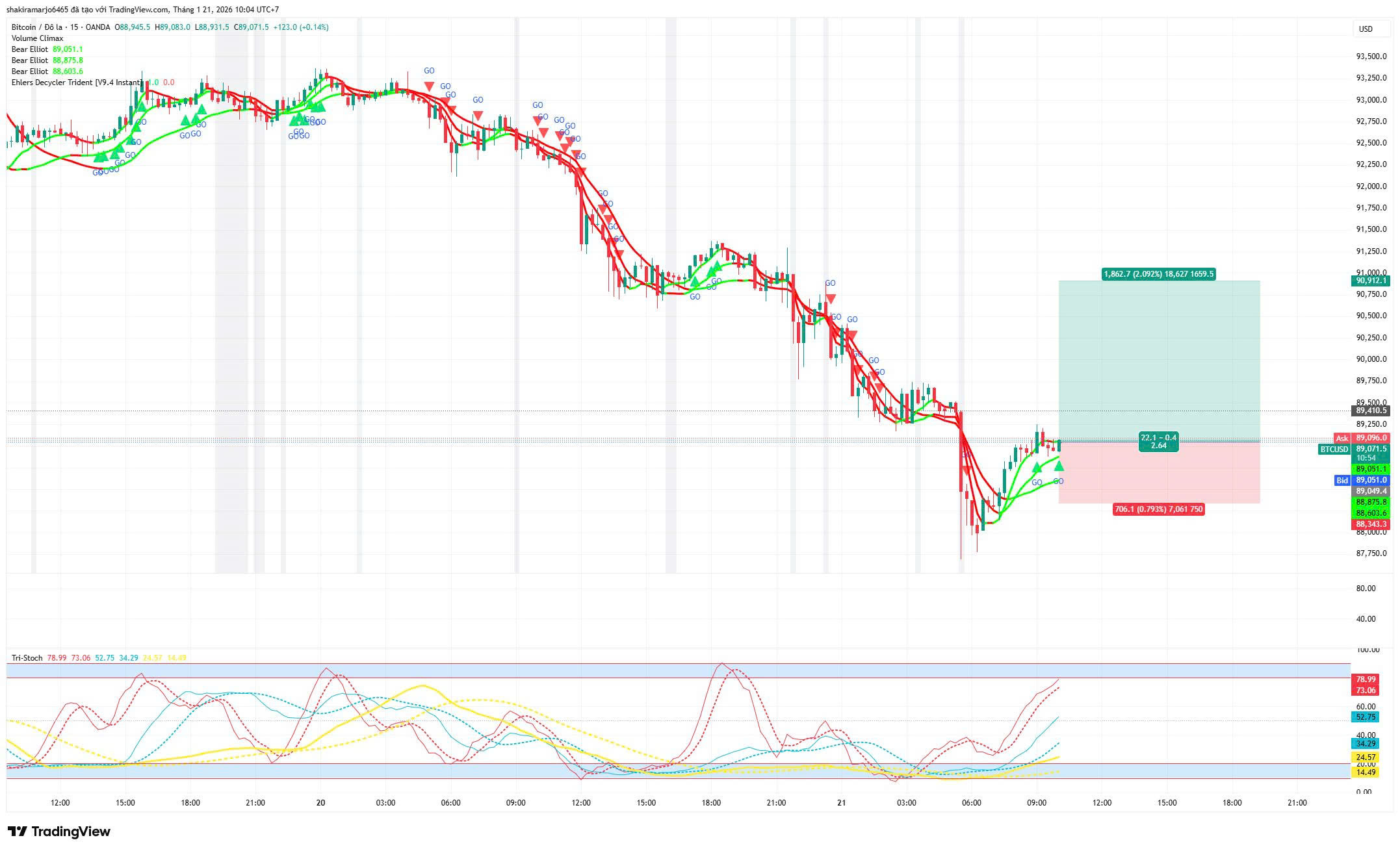Click the 21 date marker on time axis

[841, 803]
